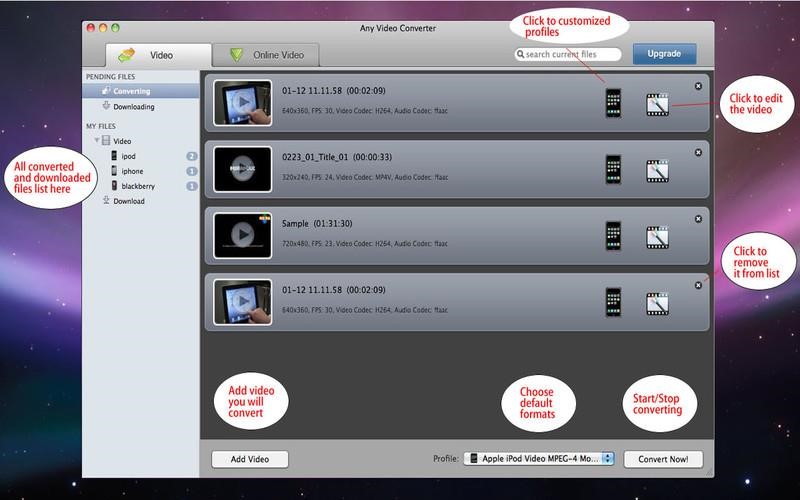800x500 pixels.
Task: Edit the first video with clapperboard icon
Action: click(657, 103)
